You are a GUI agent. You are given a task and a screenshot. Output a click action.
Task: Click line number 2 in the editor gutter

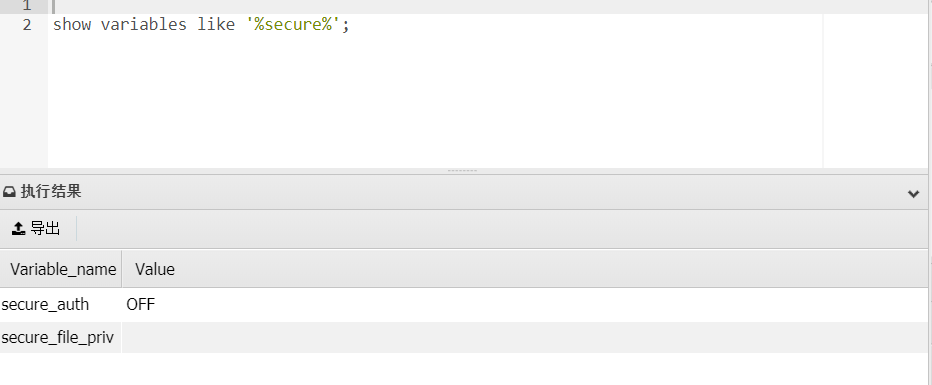(26, 25)
